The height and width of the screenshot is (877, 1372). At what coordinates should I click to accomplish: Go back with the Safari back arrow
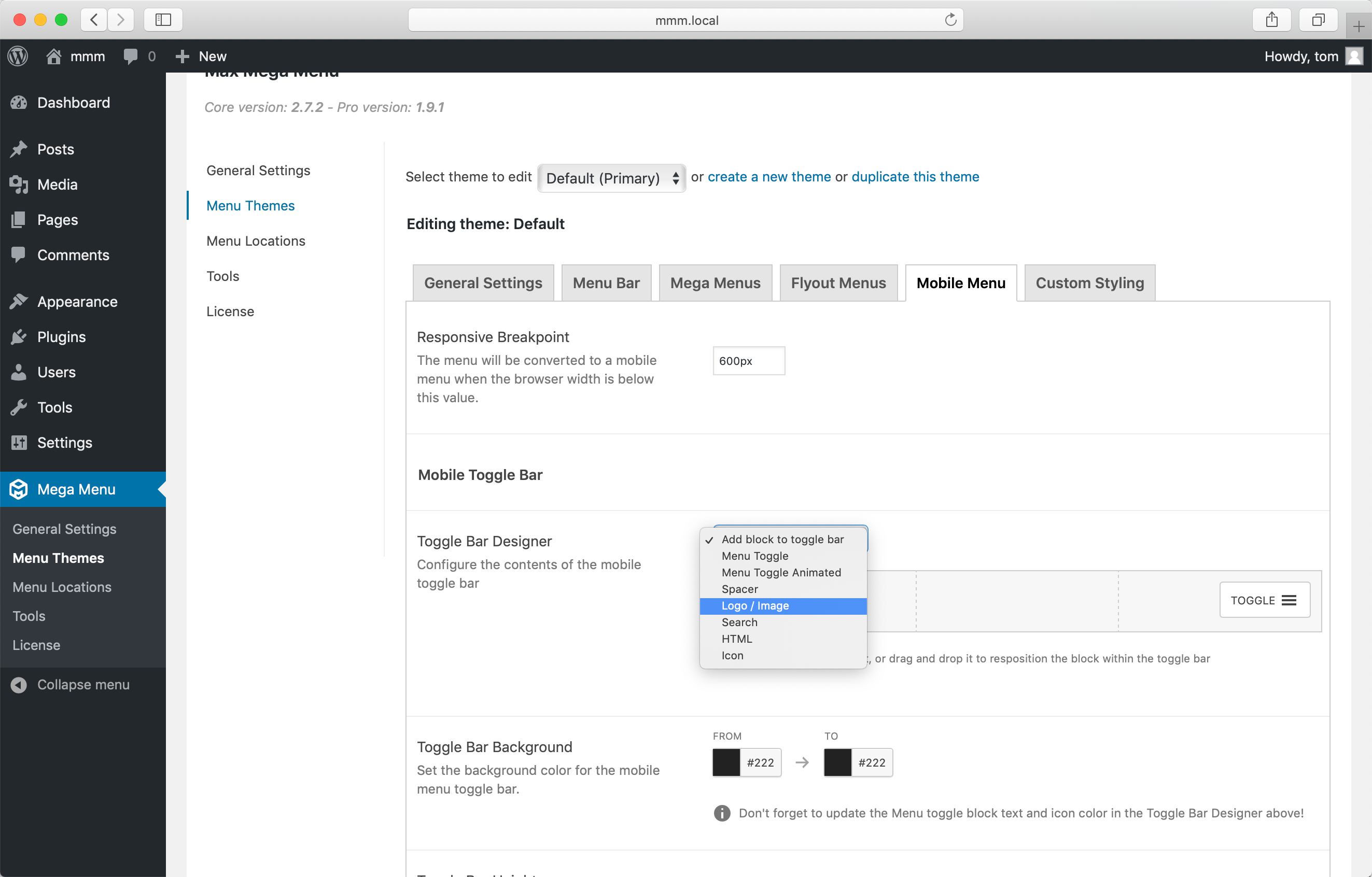coord(94,20)
